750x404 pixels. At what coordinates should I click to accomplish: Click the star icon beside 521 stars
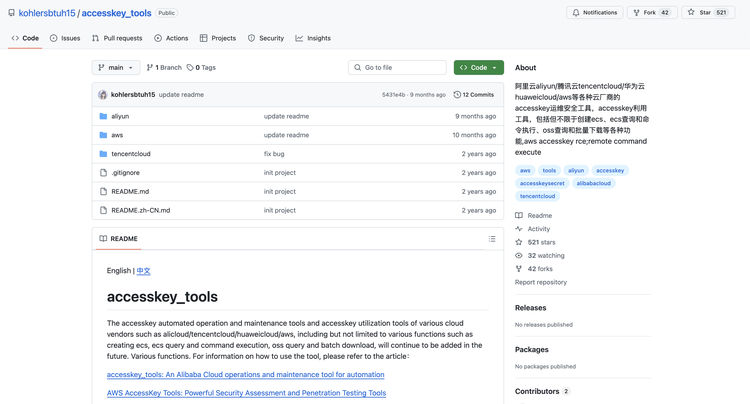pos(518,242)
